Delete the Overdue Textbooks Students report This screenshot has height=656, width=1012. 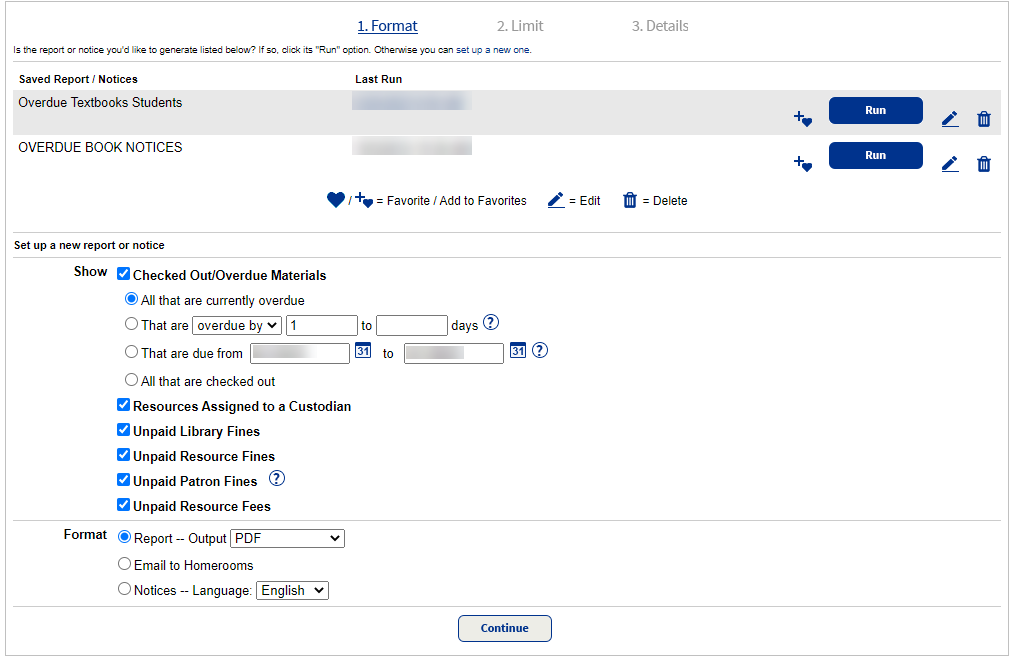coord(983,119)
